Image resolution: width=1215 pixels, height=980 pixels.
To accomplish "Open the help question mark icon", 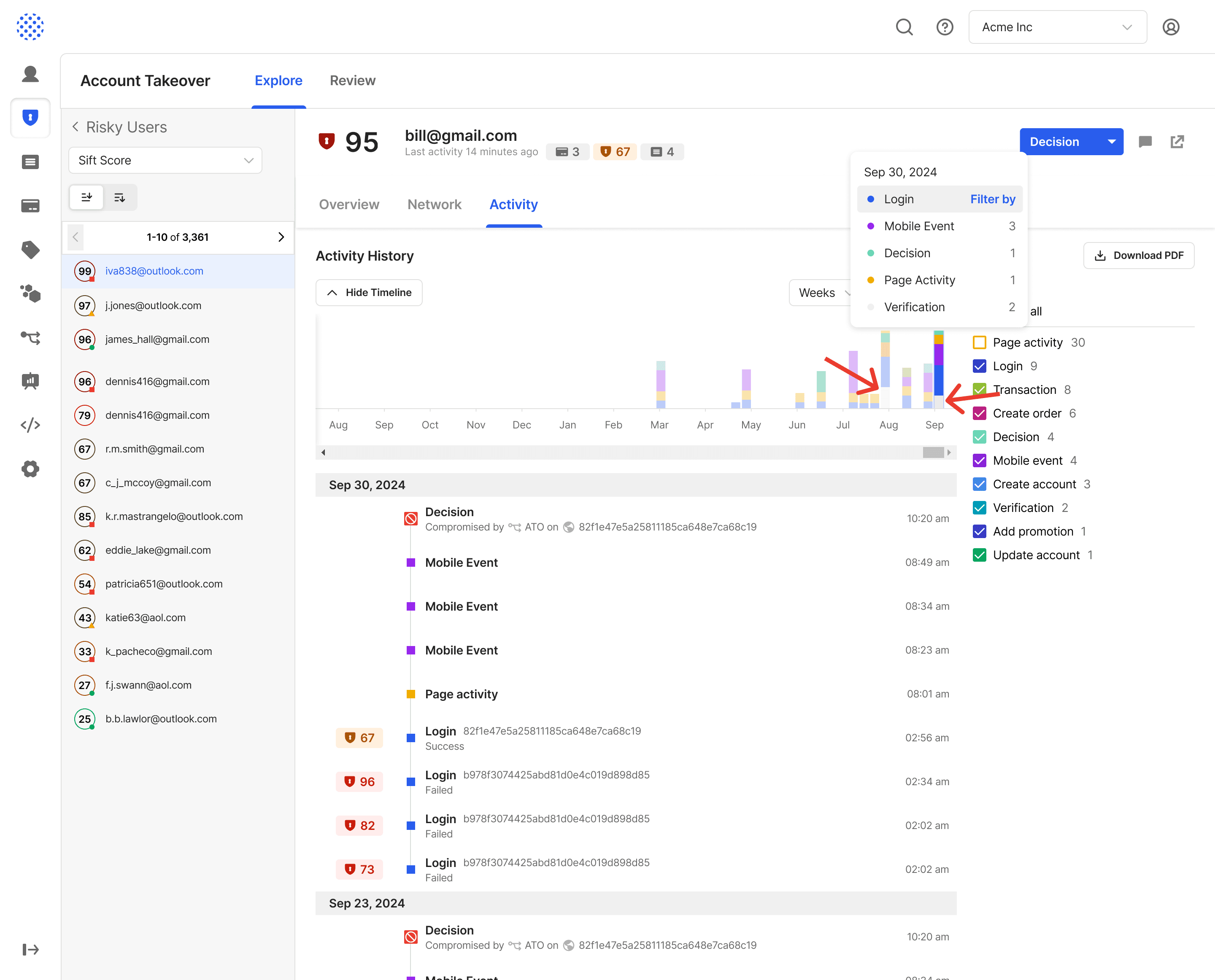I will (x=945, y=27).
